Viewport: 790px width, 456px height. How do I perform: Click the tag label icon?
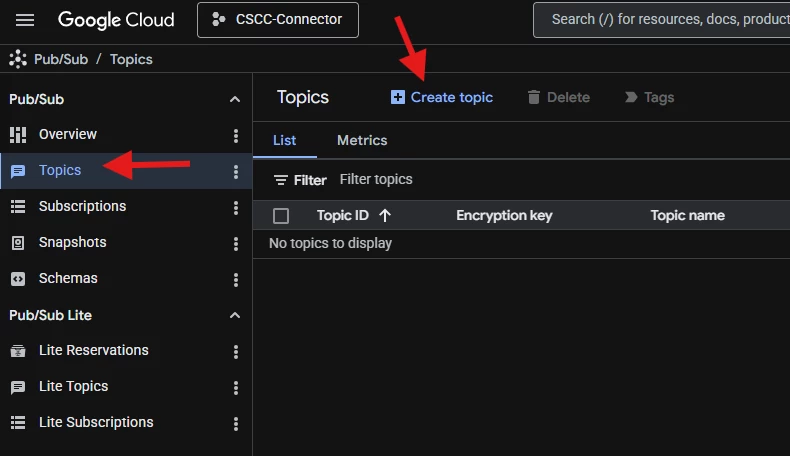(x=631, y=97)
